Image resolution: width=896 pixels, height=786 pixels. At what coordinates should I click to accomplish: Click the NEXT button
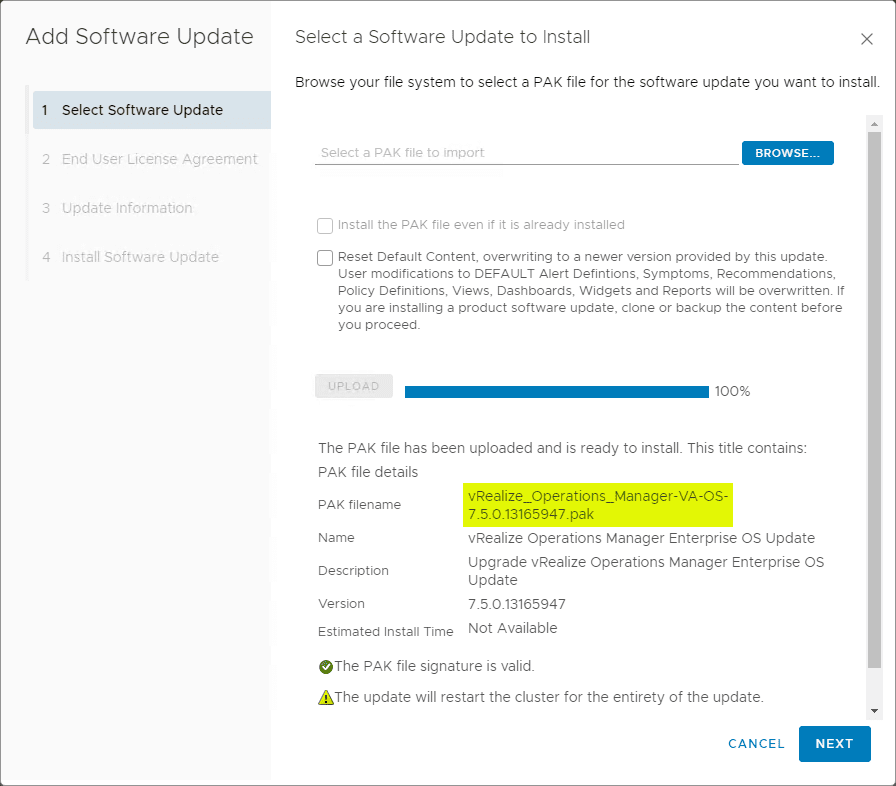tap(834, 744)
